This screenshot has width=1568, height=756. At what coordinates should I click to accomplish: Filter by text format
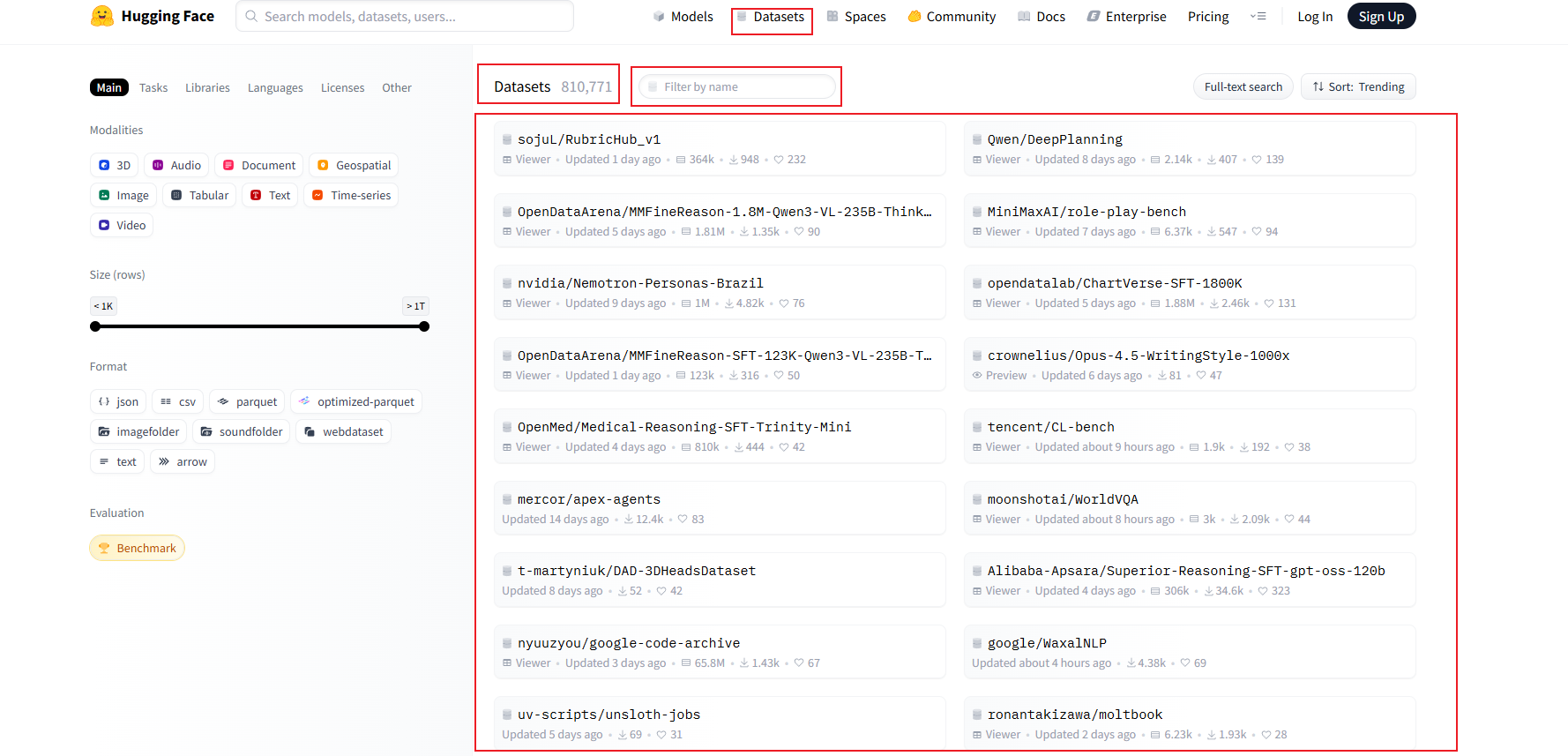[x=117, y=461]
